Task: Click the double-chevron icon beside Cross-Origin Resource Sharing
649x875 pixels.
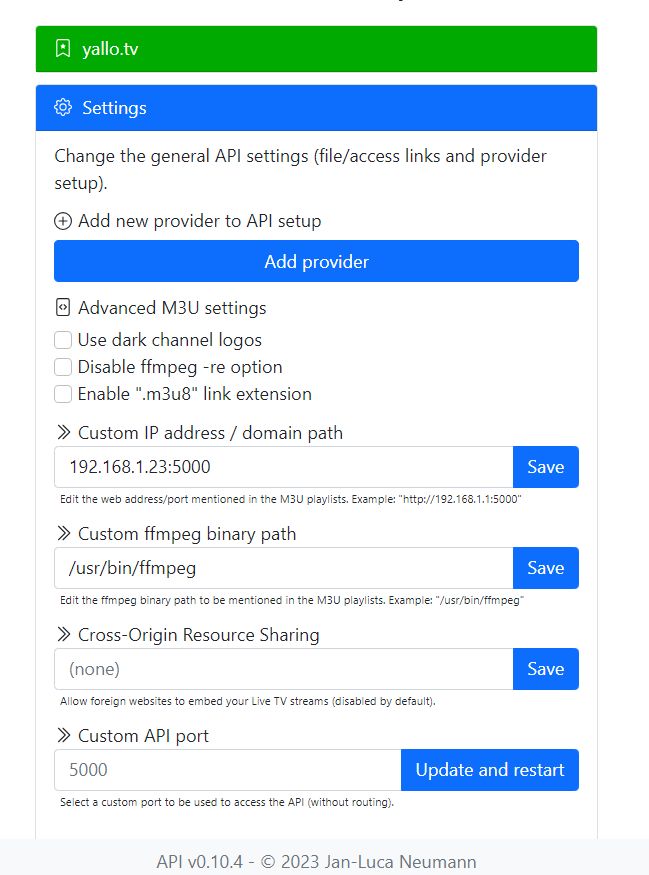Action: pos(64,634)
